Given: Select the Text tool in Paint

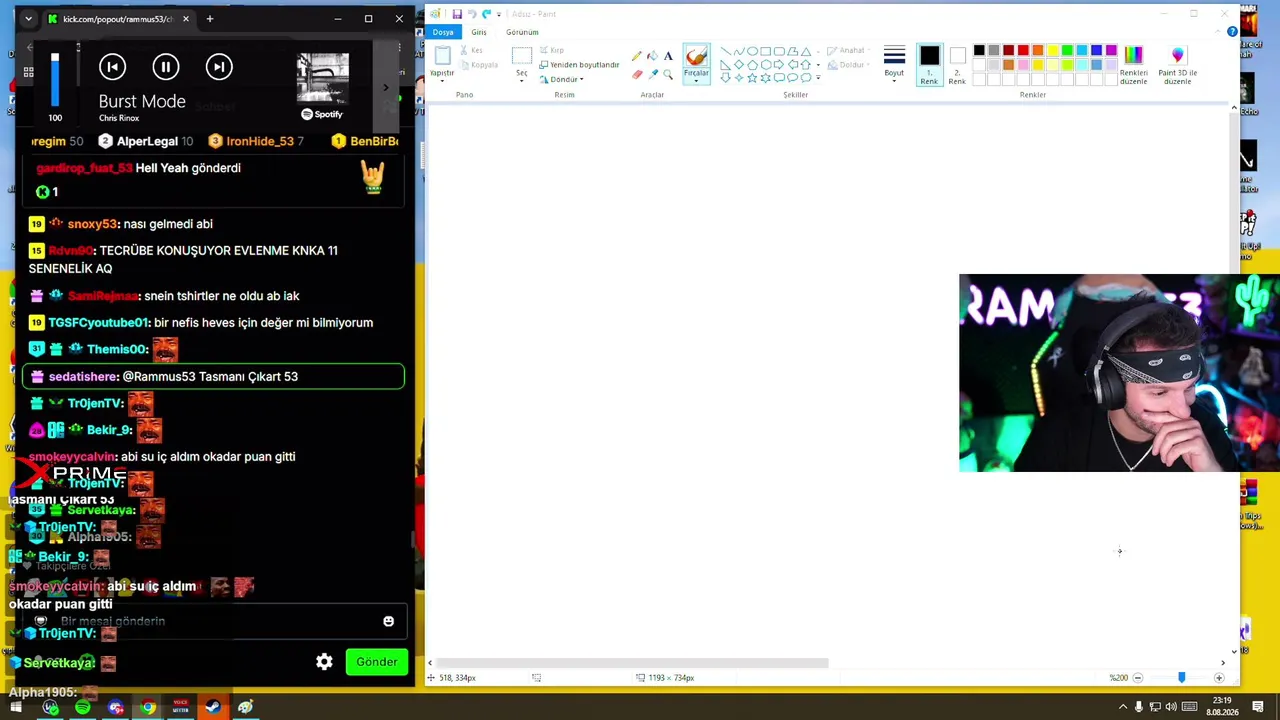Looking at the screenshot, I should pos(668,56).
